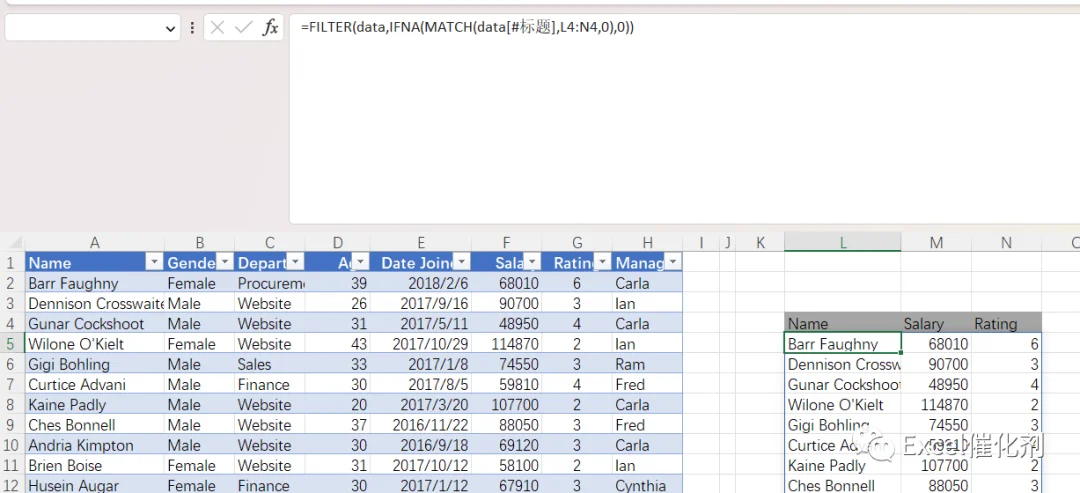Confirm formula entry with the checkmark icon
1080x493 pixels.
pyautogui.click(x=243, y=28)
